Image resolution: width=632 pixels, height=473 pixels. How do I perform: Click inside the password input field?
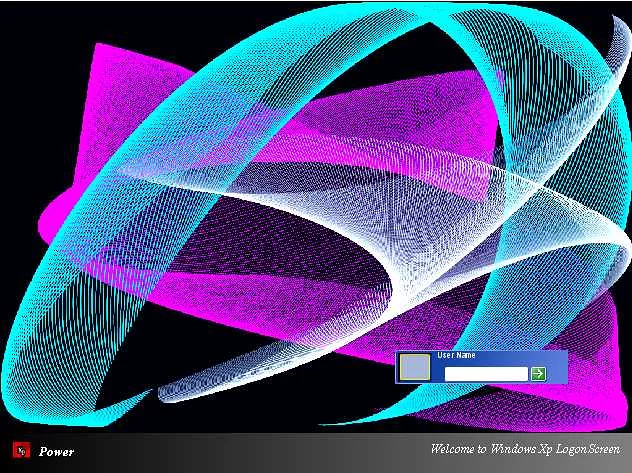click(485, 373)
